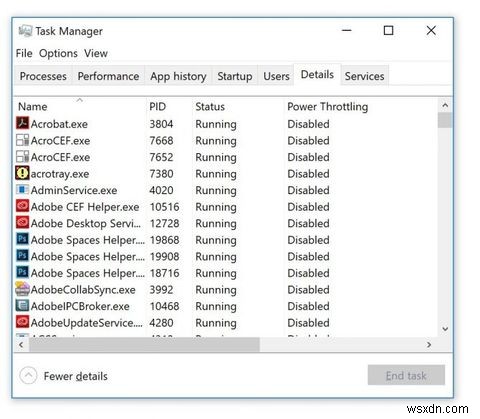The image size is (480, 419).
Task: Open the View menu
Action: click(96, 53)
